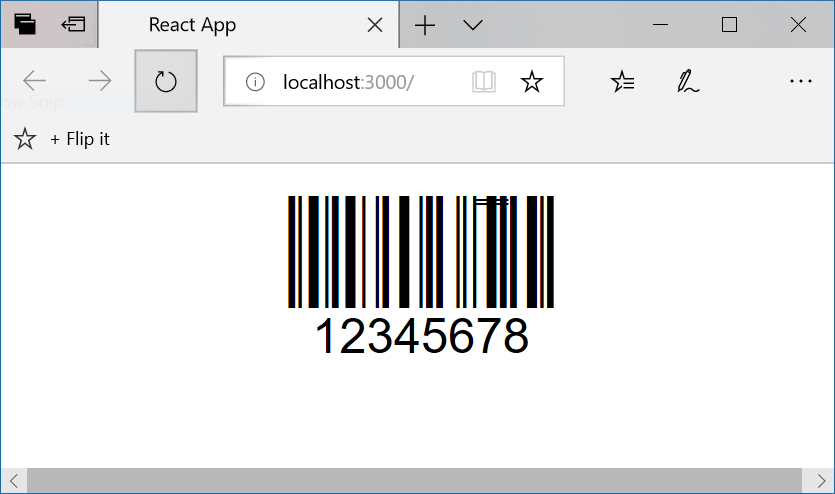This screenshot has height=494, width=835.
Task: Open the Flip it favorites bar link
Action: pos(80,139)
